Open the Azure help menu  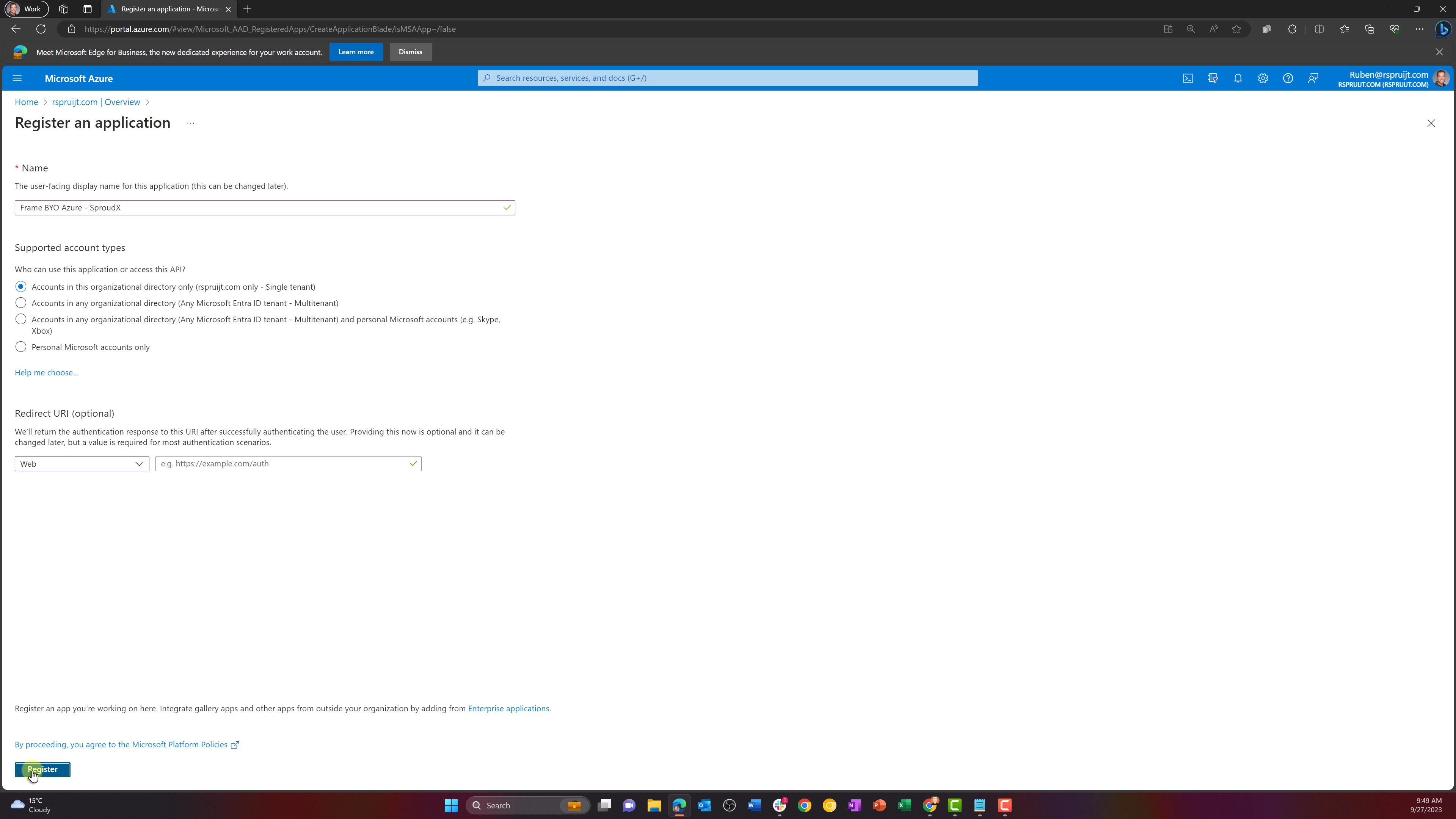coord(1288,78)
